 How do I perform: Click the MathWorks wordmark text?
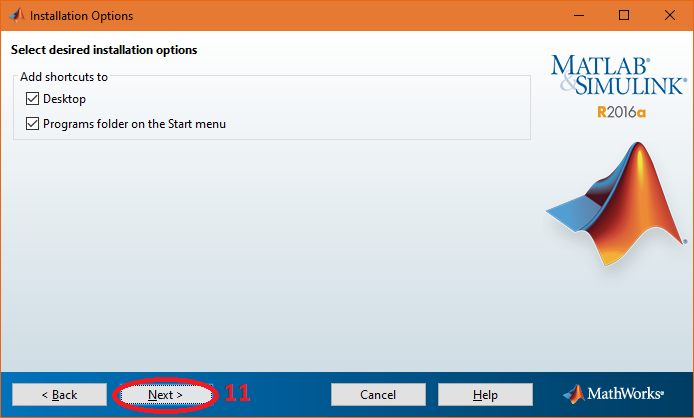629,394
